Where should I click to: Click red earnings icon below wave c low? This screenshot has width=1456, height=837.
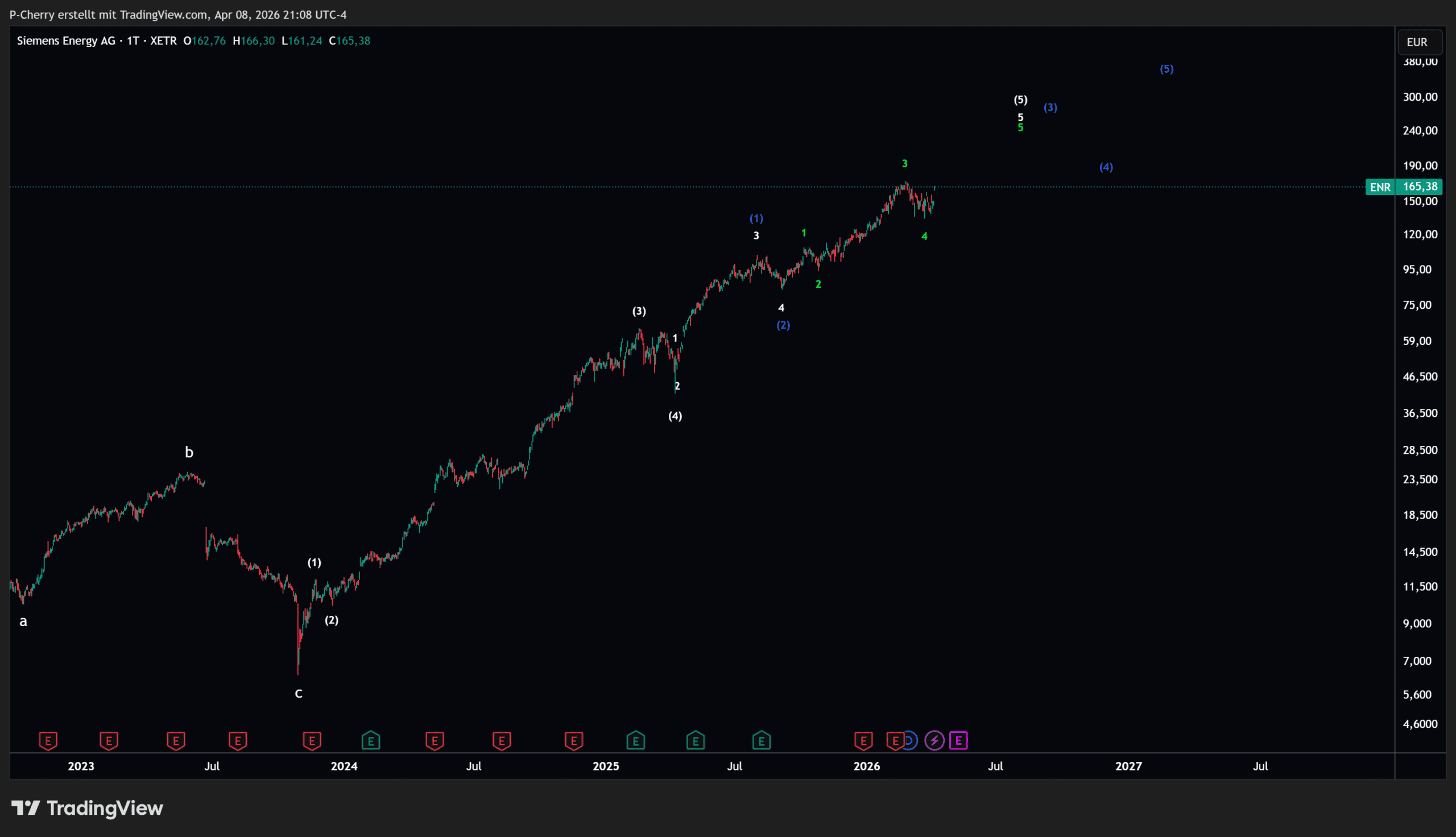[x=312, y=740]
